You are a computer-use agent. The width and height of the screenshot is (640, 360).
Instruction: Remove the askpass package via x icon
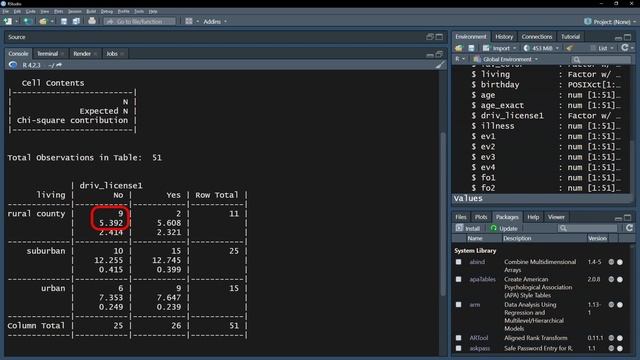[620, 349]
